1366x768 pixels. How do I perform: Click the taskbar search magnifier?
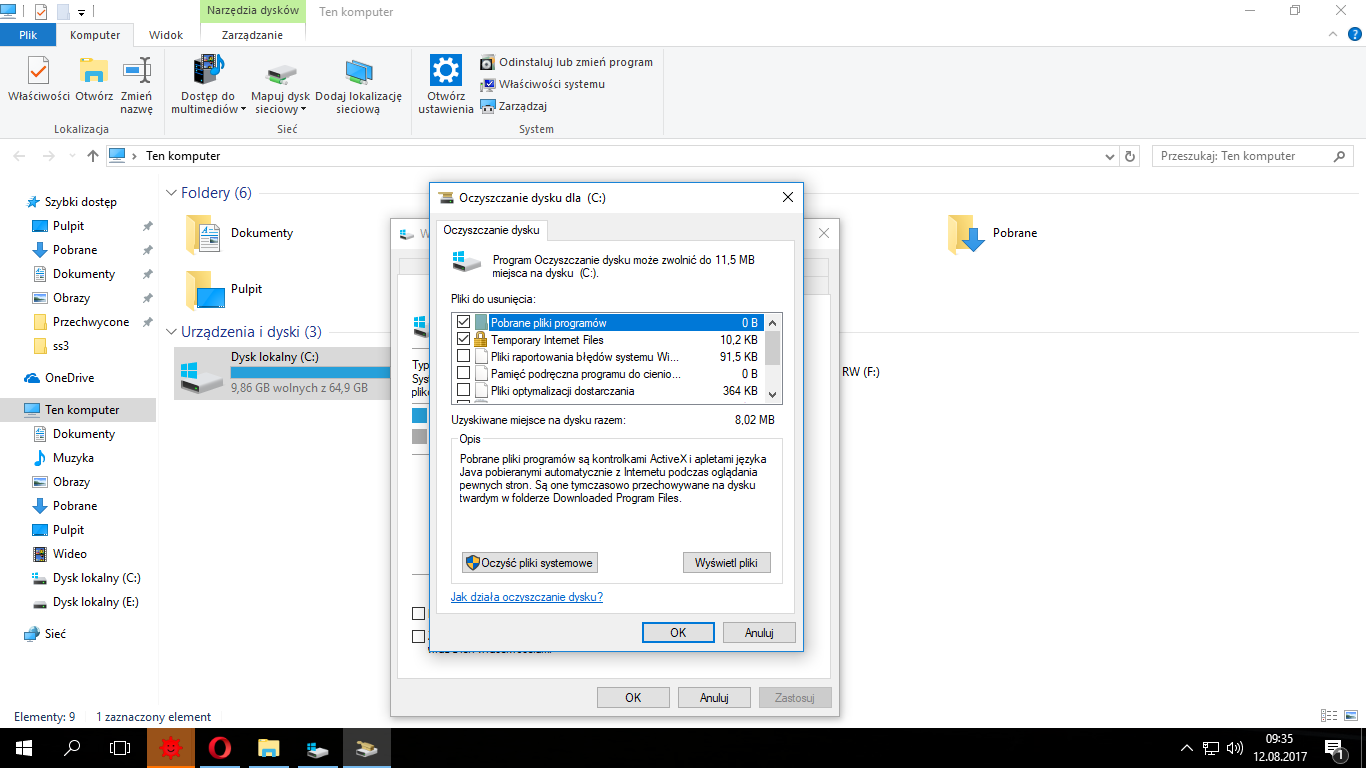pos(72,748)
